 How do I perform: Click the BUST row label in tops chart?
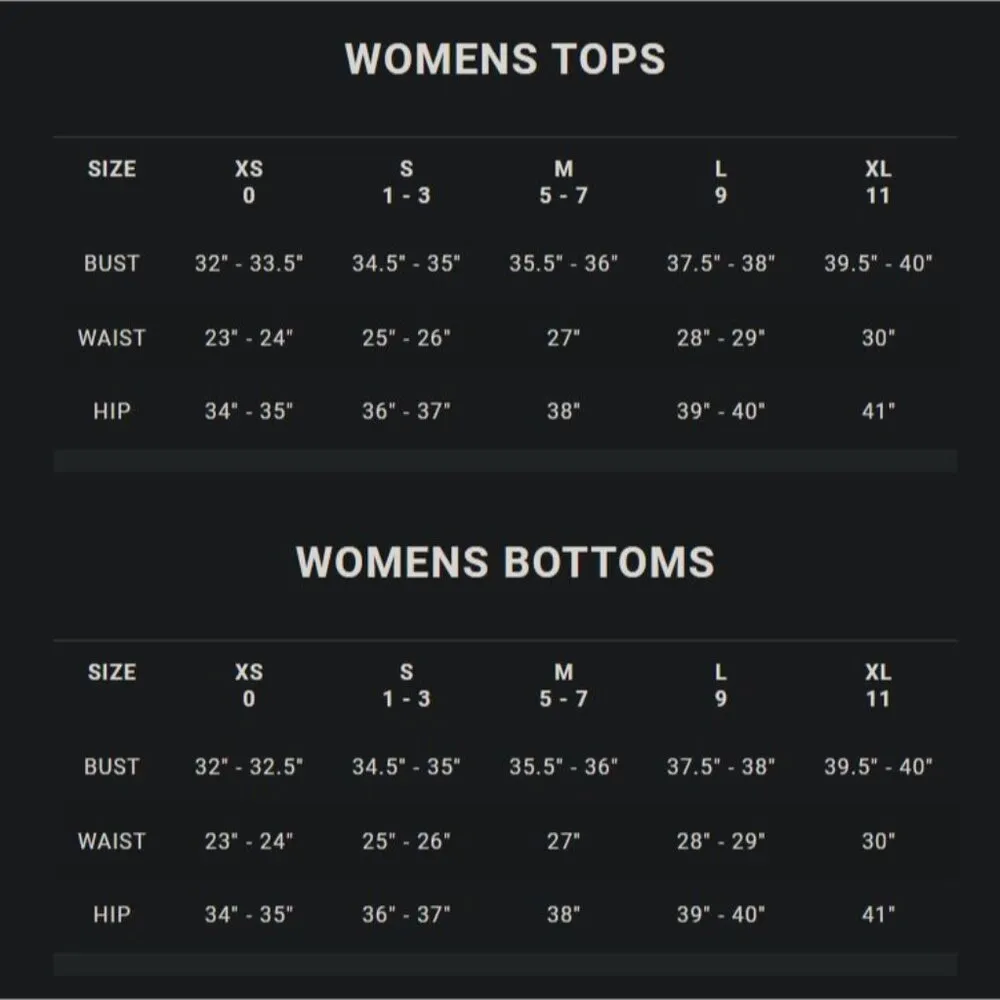(x=111, y=264)
